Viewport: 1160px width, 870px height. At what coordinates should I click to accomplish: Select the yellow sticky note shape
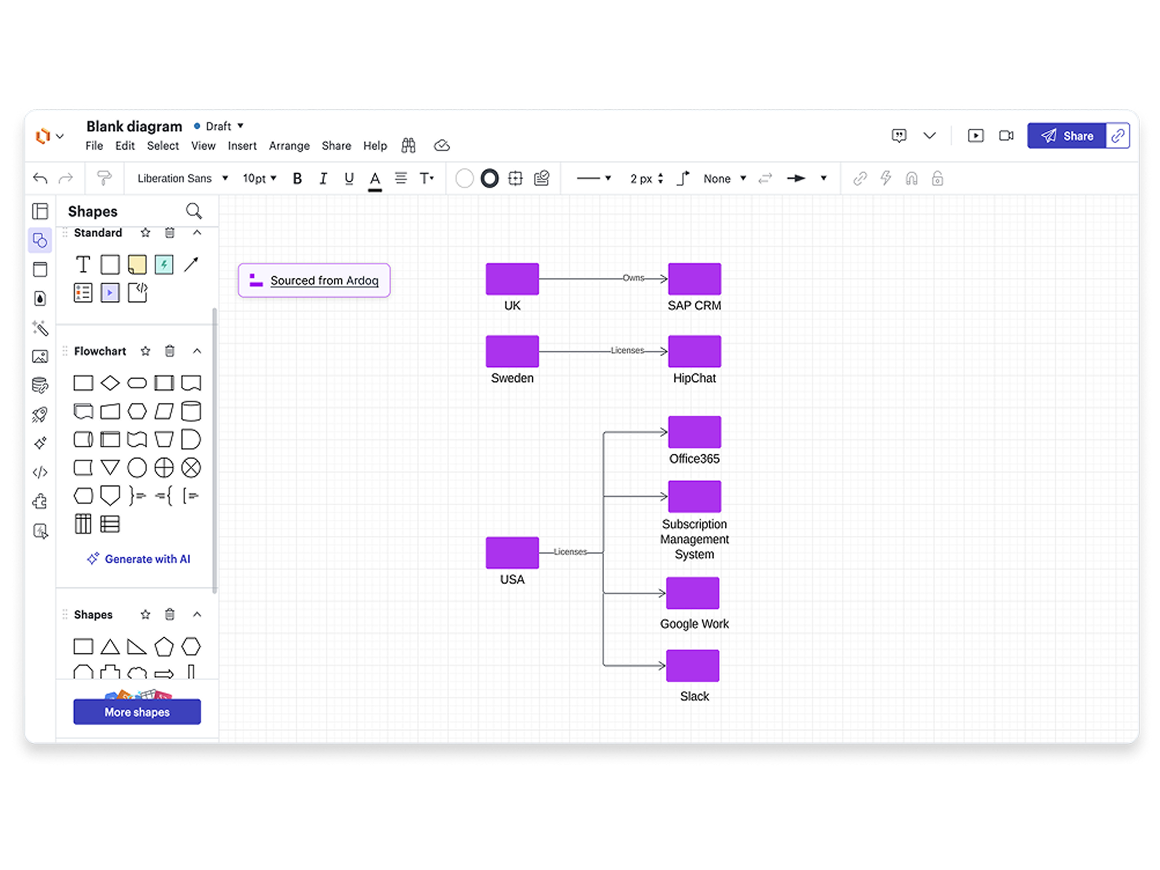point(137,264)
